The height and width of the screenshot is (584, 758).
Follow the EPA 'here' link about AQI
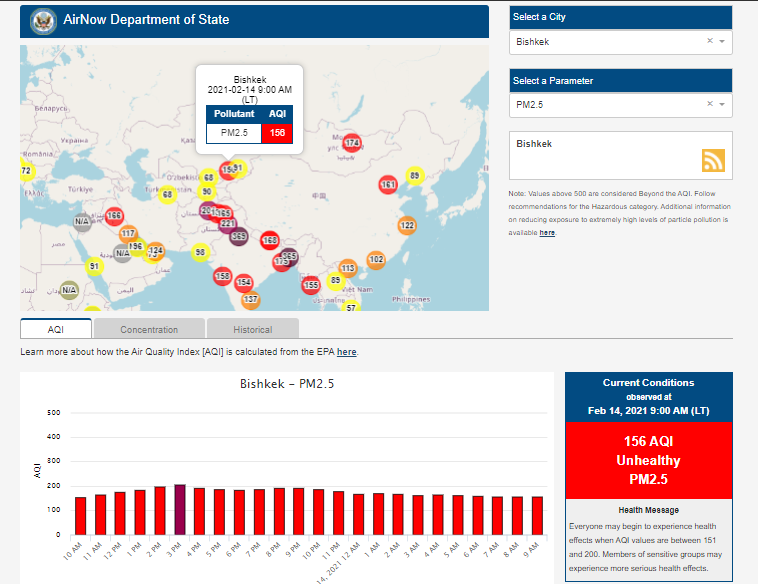pos(346,352)
